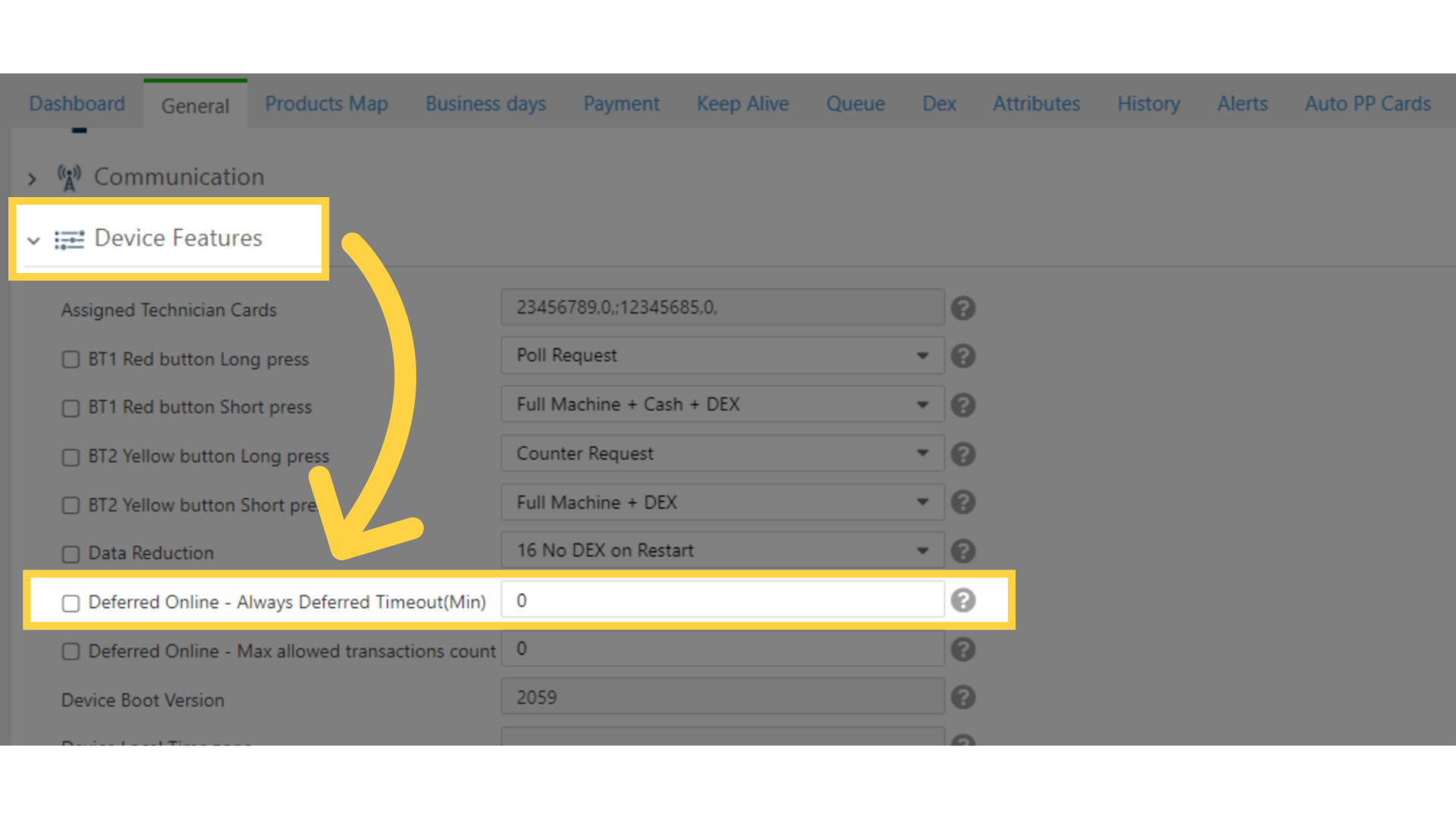Enable Deferred Online Always Deferred Timeout checkbox
This screenshot has width=1456, height=819.
pyautogui.click(x=71, y=601)
